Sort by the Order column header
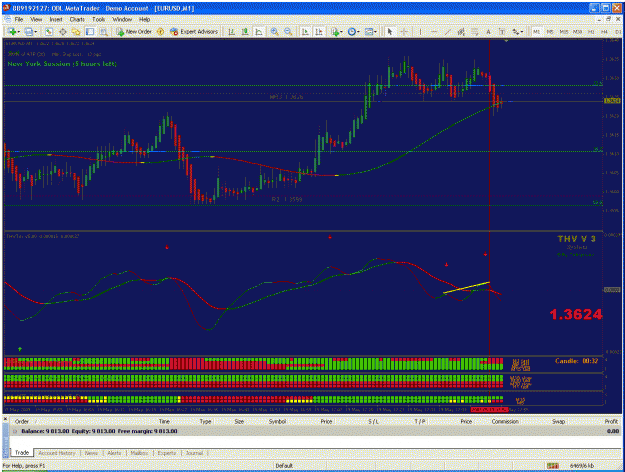Screen dimensions: 625x472 (x=22, y=421)
